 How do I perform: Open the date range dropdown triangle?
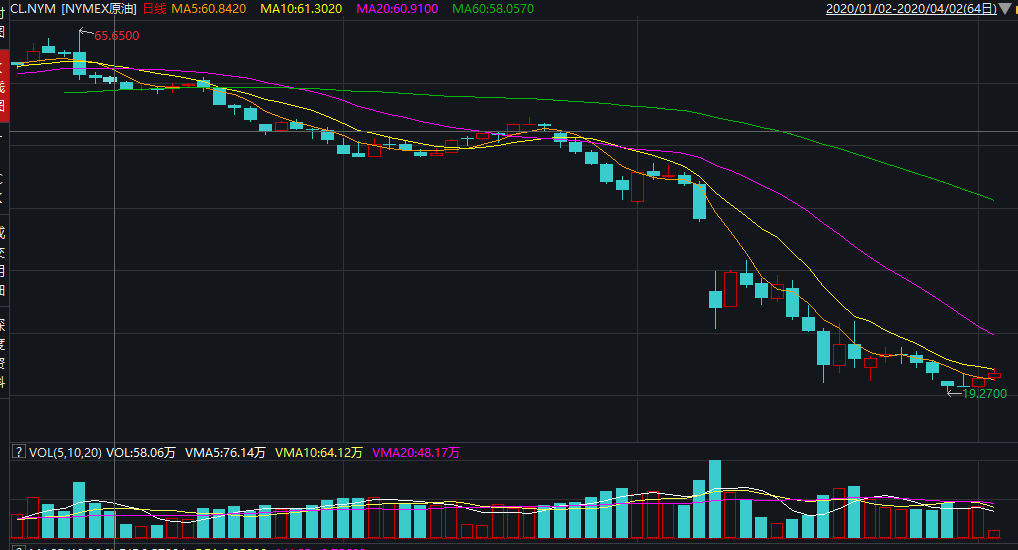coord(1004,9)
